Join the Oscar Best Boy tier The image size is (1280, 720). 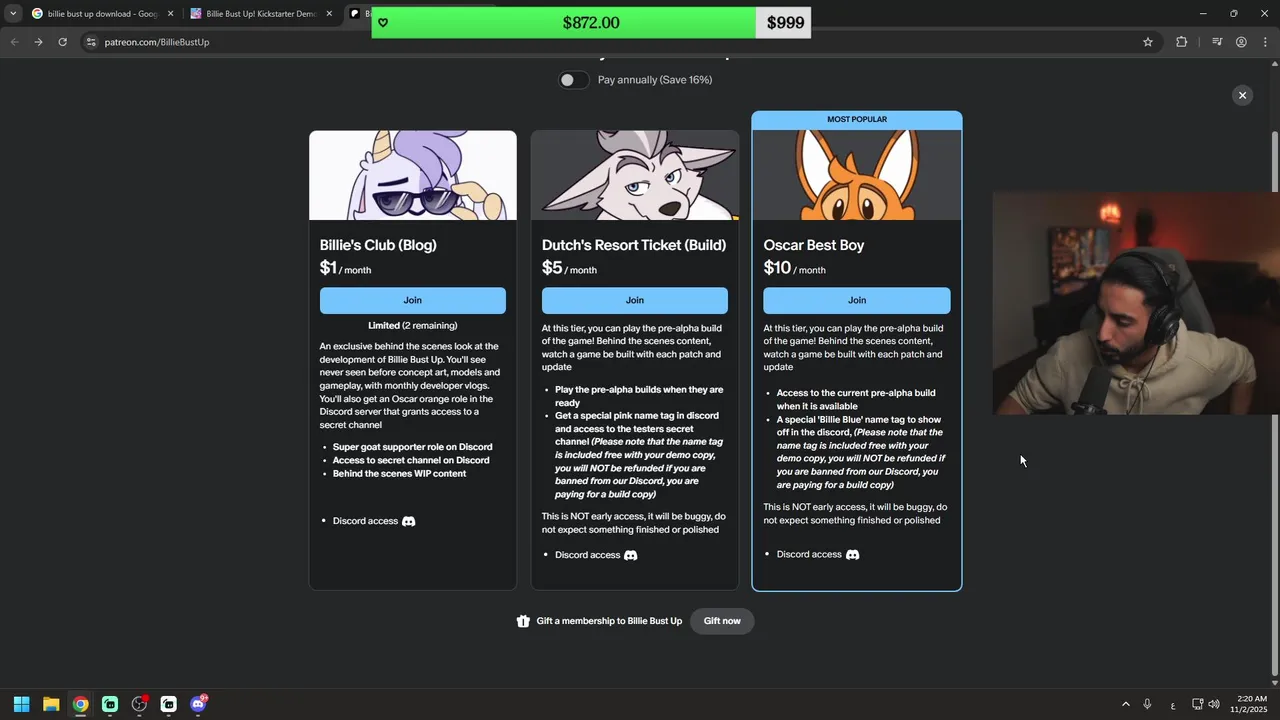[857, 300]
